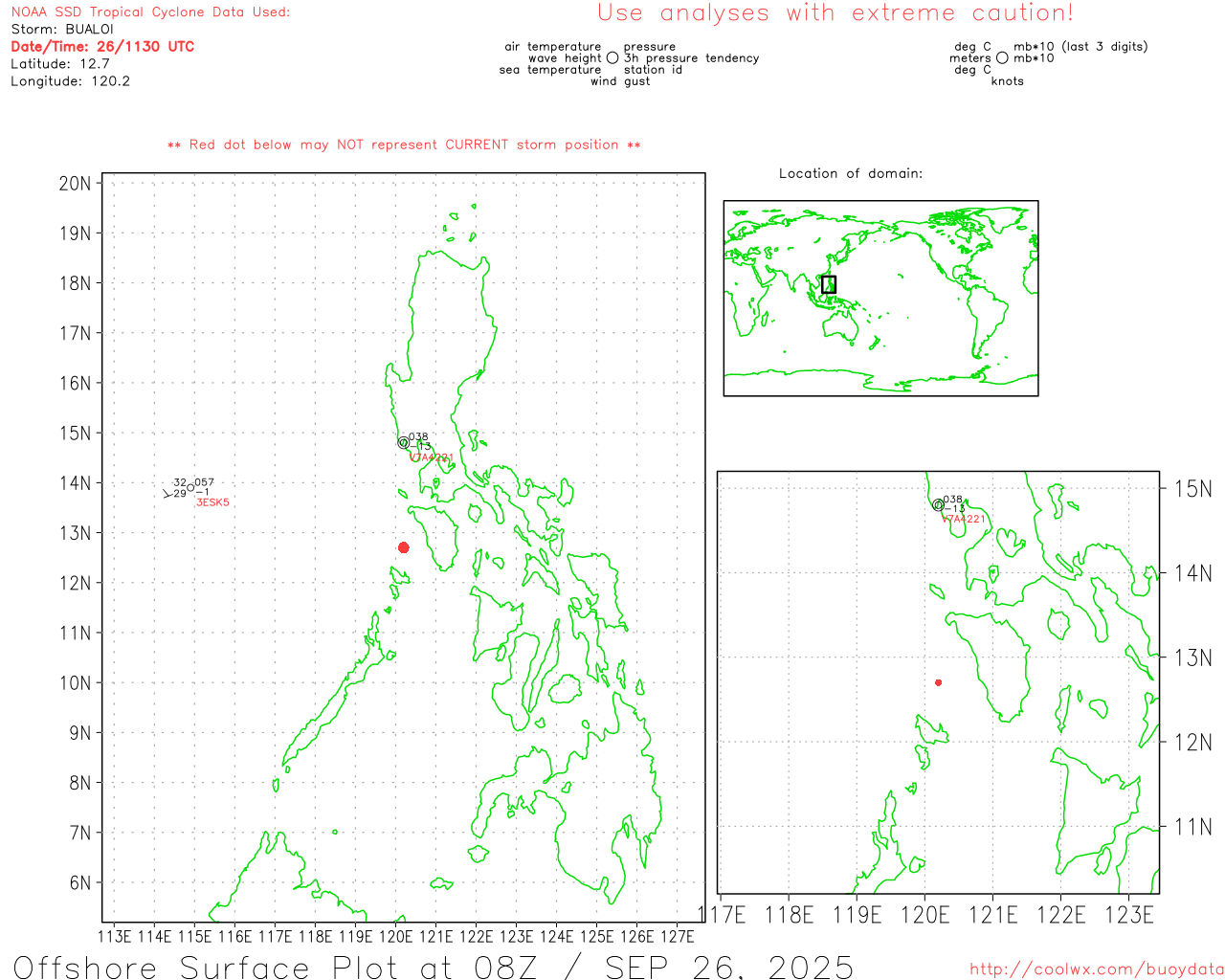
Task: Click the "6N" latitude axis label
Action: (80, 882)
